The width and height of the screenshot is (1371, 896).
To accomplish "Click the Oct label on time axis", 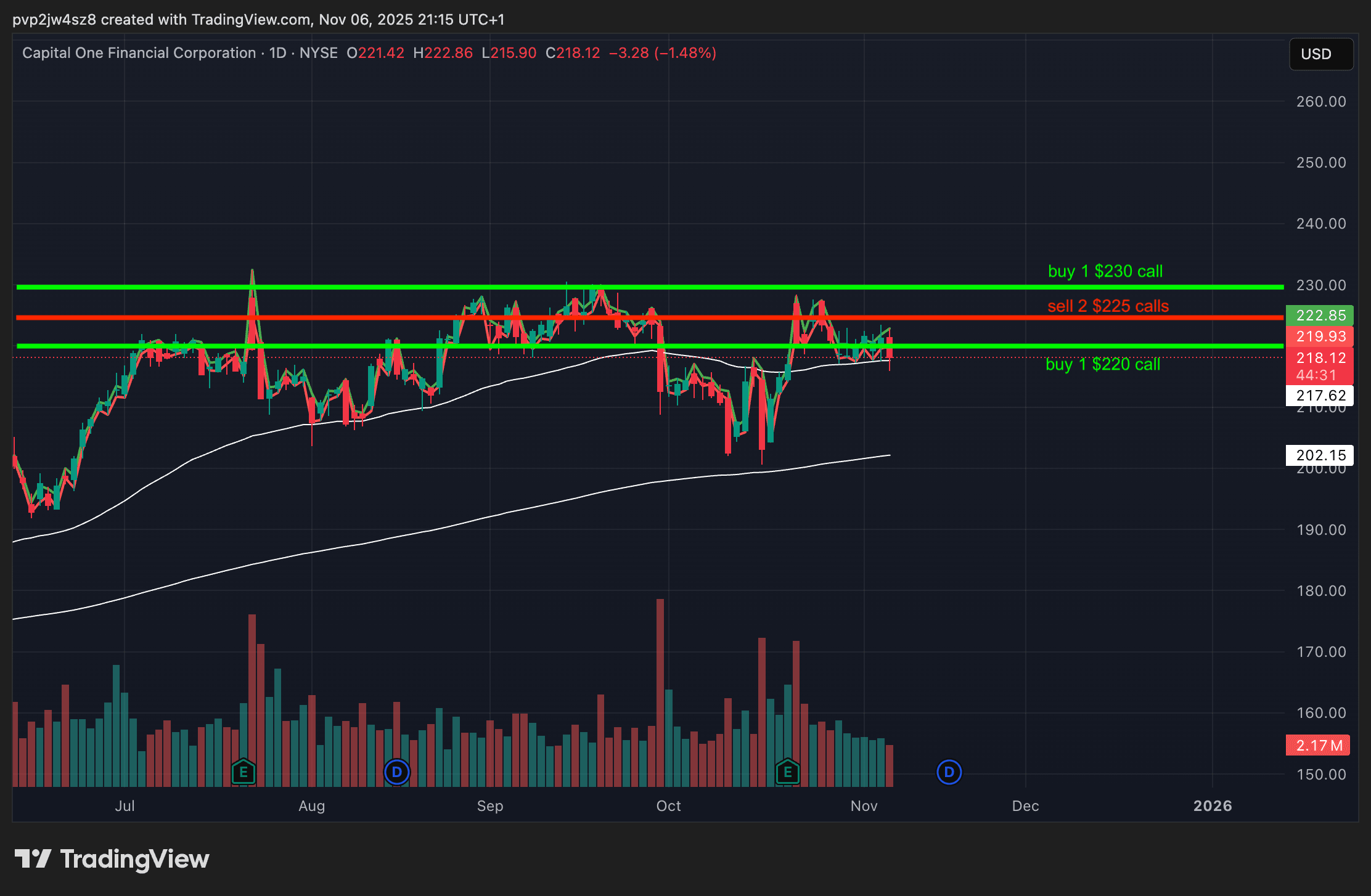I will click(668, 806).
